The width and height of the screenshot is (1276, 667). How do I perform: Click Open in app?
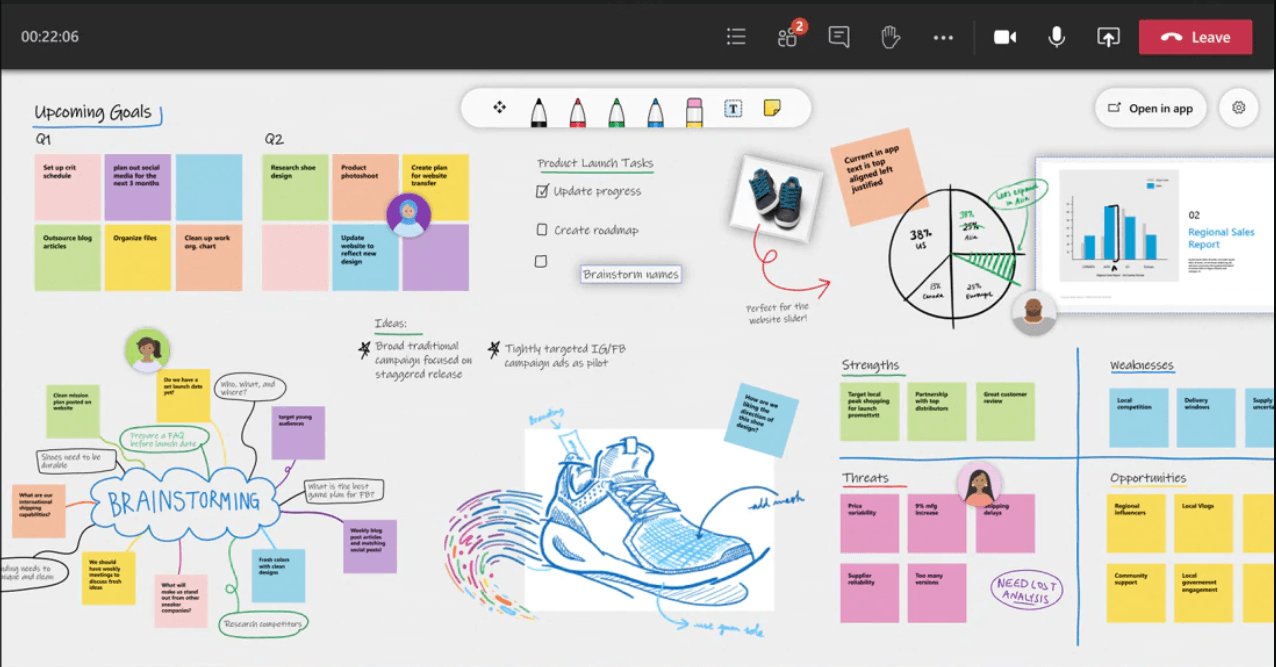[x=1150, y=107]
